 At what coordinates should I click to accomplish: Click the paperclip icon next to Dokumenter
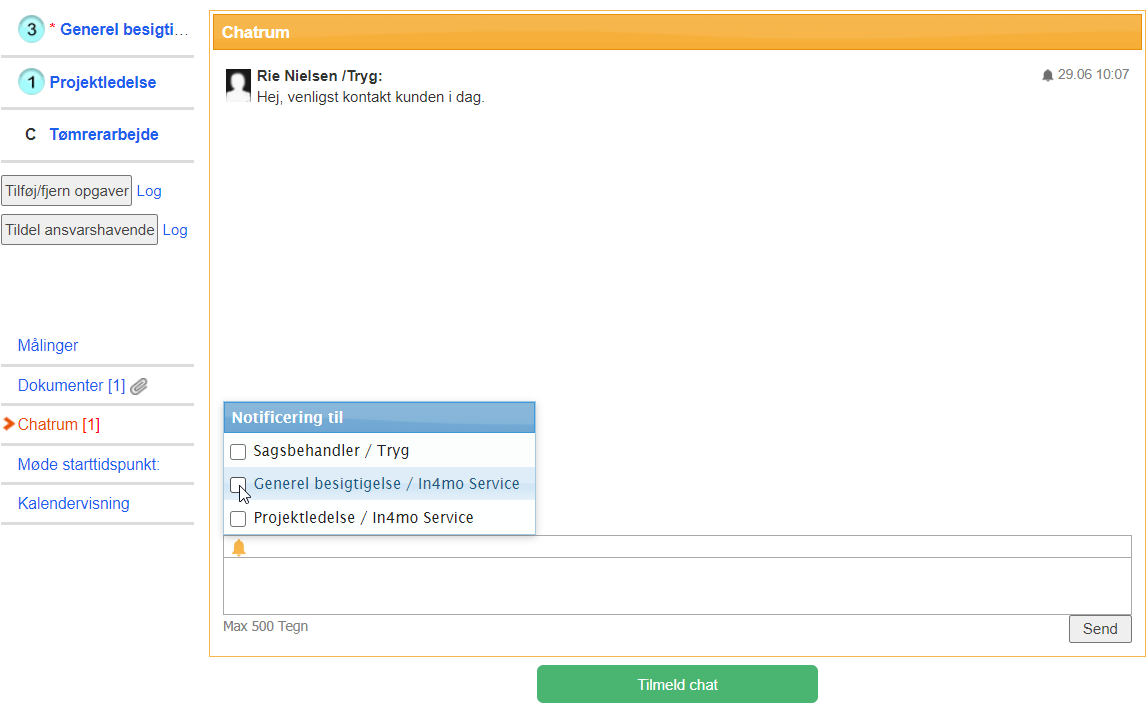[139, 386]
